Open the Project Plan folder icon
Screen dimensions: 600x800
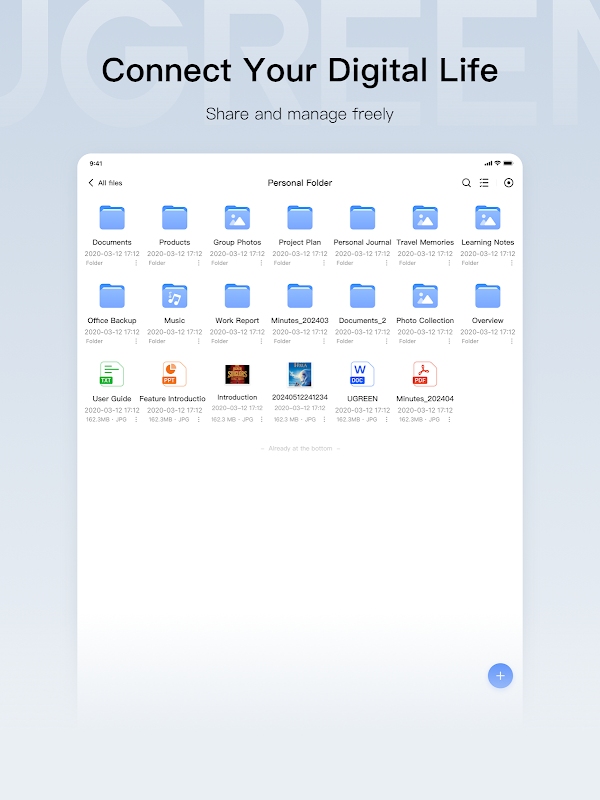click(300, 218)
